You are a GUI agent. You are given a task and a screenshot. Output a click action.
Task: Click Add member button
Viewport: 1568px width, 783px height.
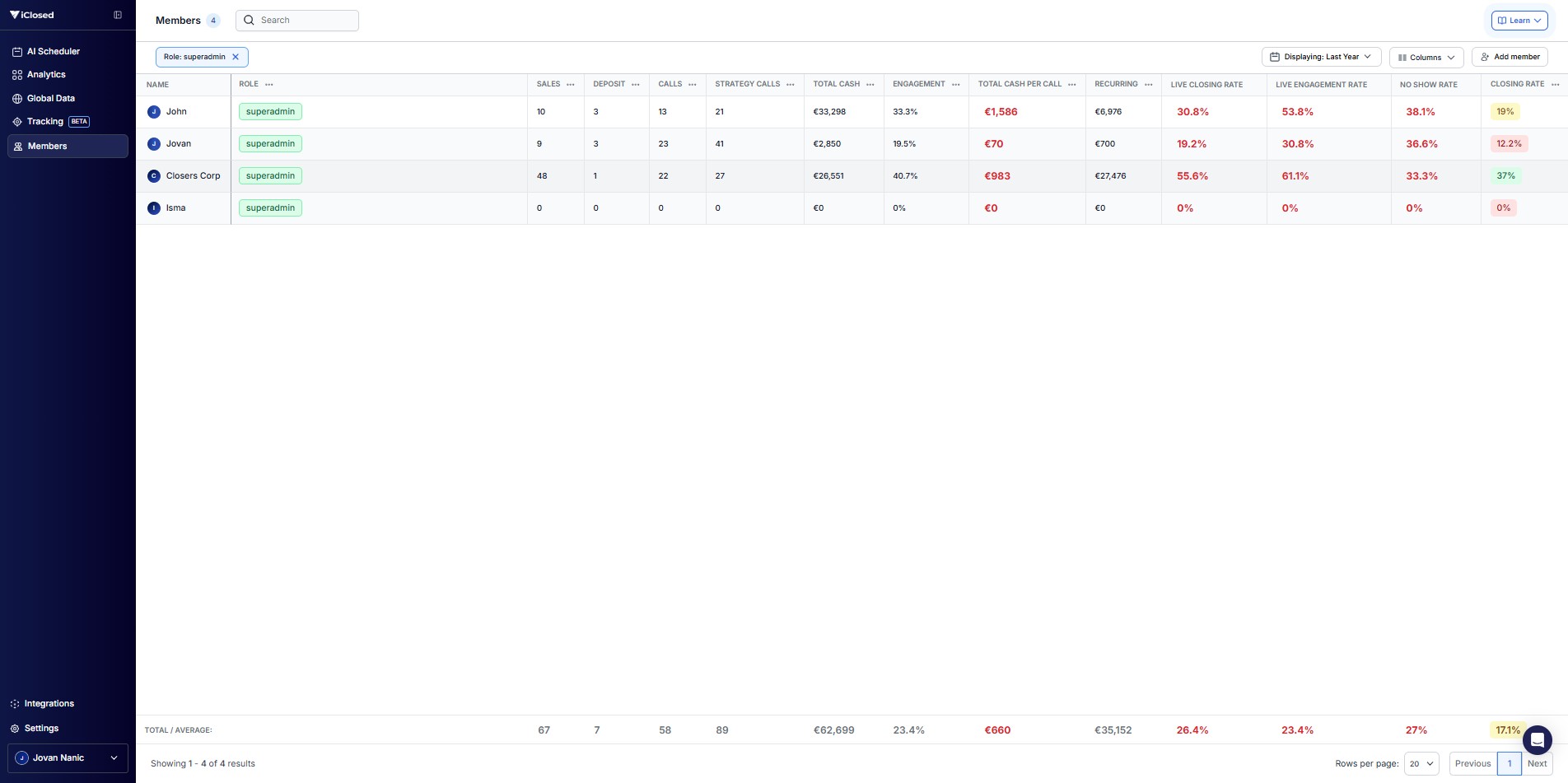1510,57
